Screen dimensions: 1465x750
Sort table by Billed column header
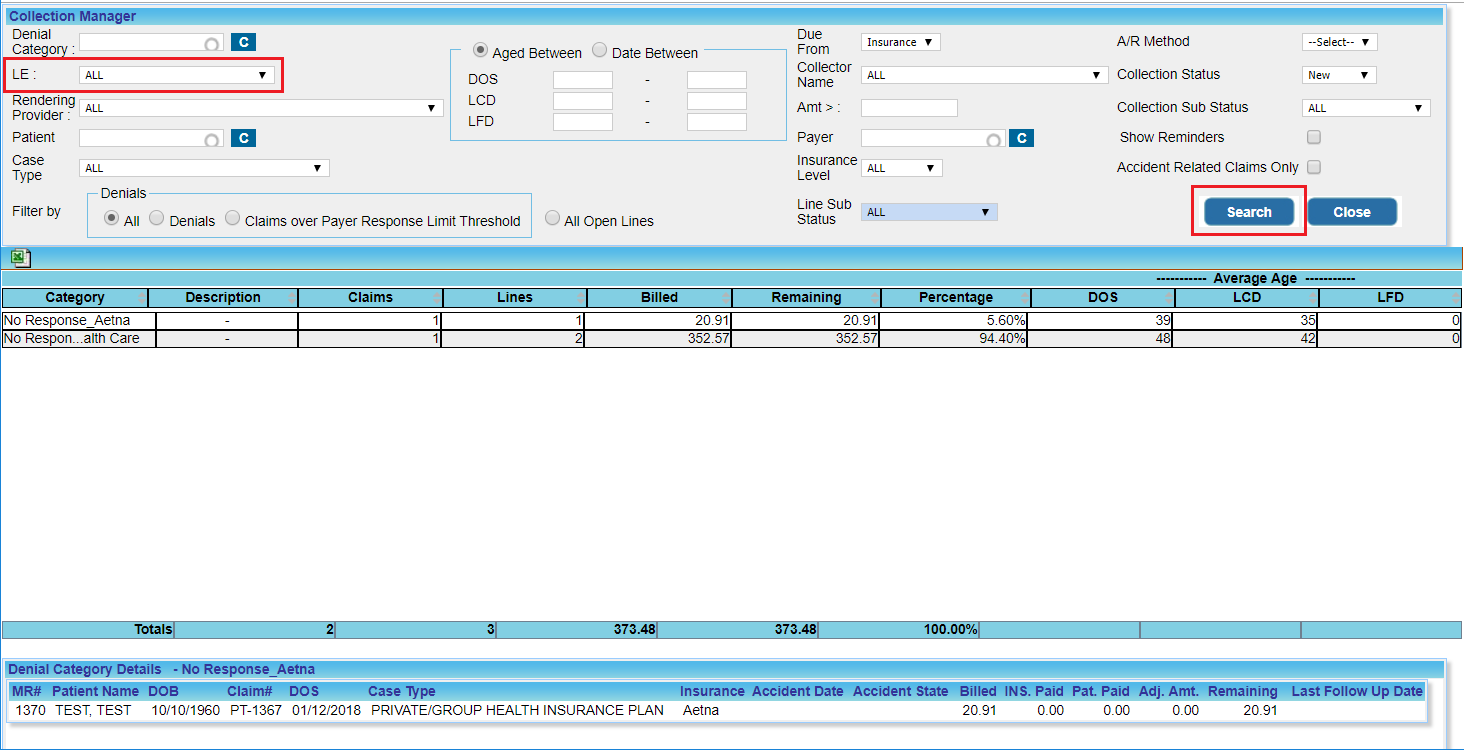[659, 297]
